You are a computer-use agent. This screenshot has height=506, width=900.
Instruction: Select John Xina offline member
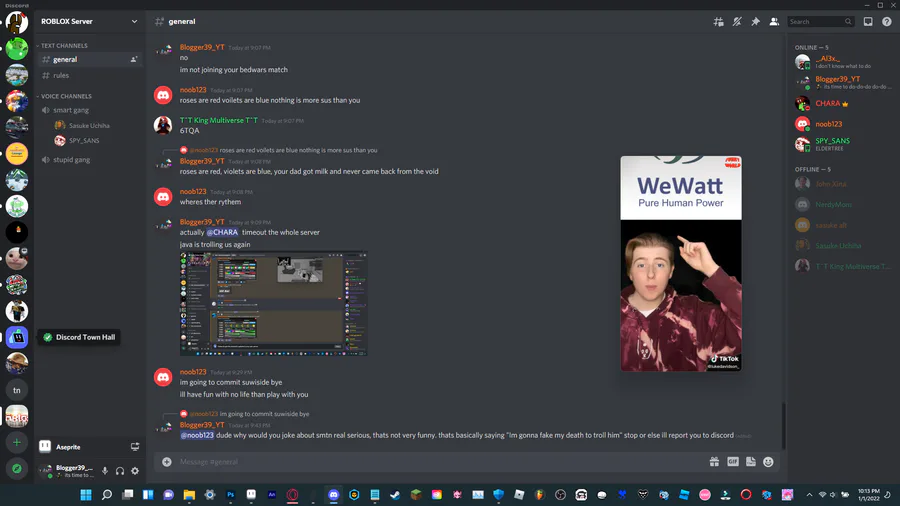point(844,184)
